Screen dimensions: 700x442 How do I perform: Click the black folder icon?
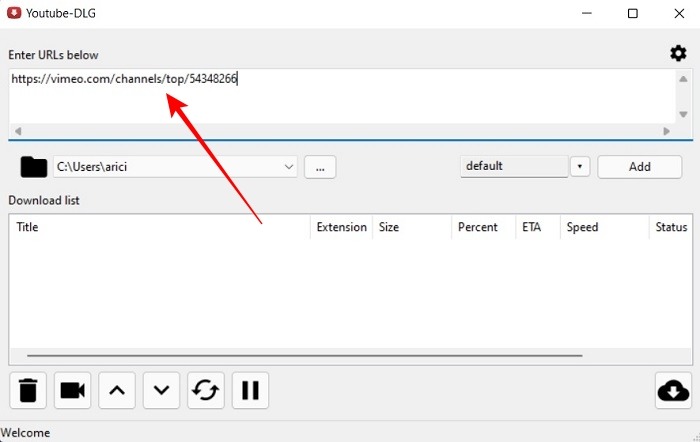[x=34, y=167]
